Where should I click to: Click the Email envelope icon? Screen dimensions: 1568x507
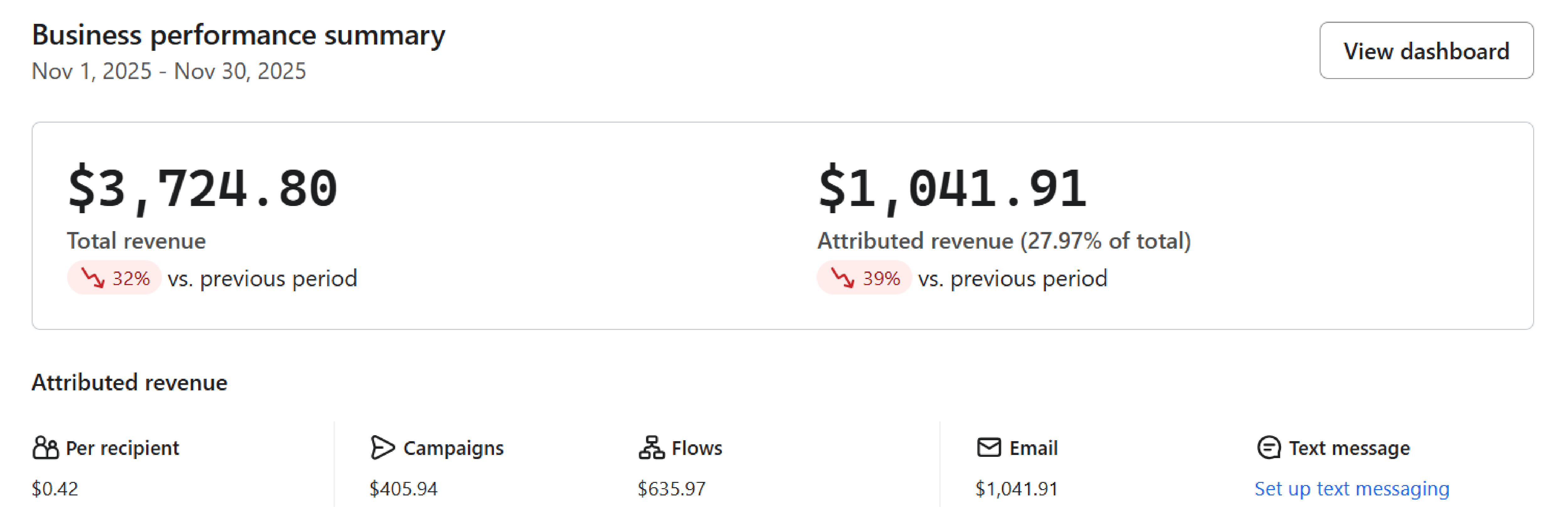pos(988,447)
